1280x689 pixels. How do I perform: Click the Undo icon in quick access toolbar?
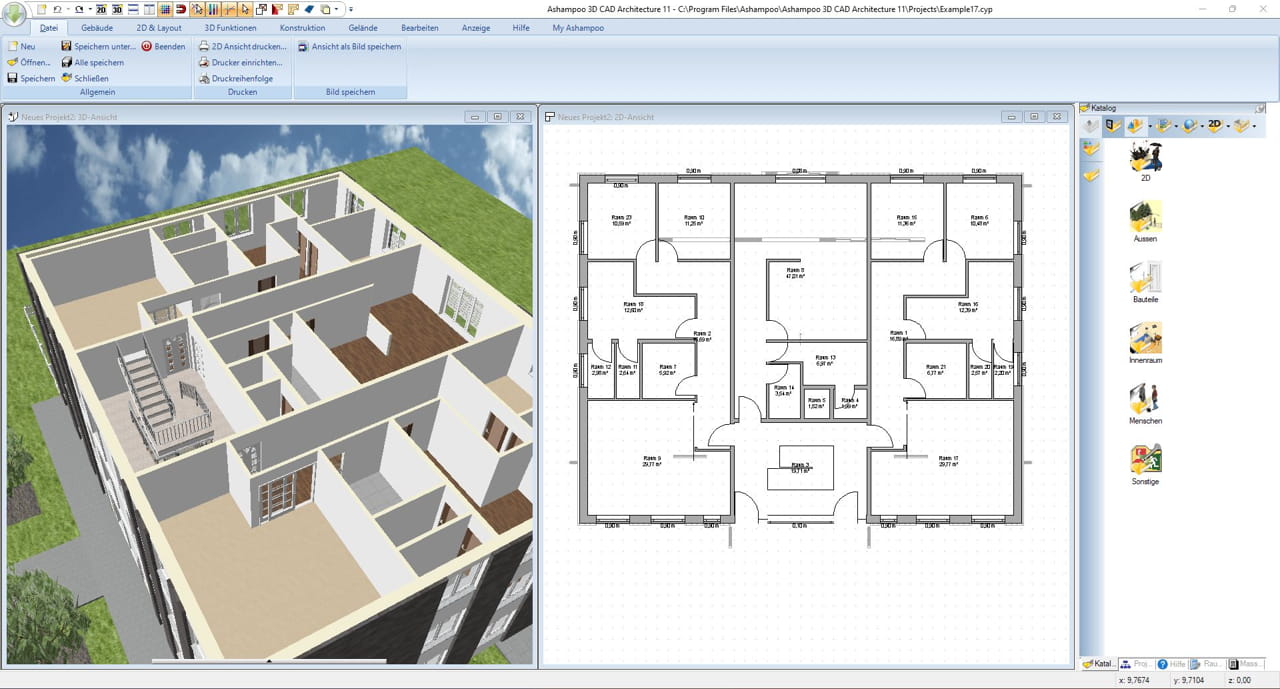click(57, 9)
